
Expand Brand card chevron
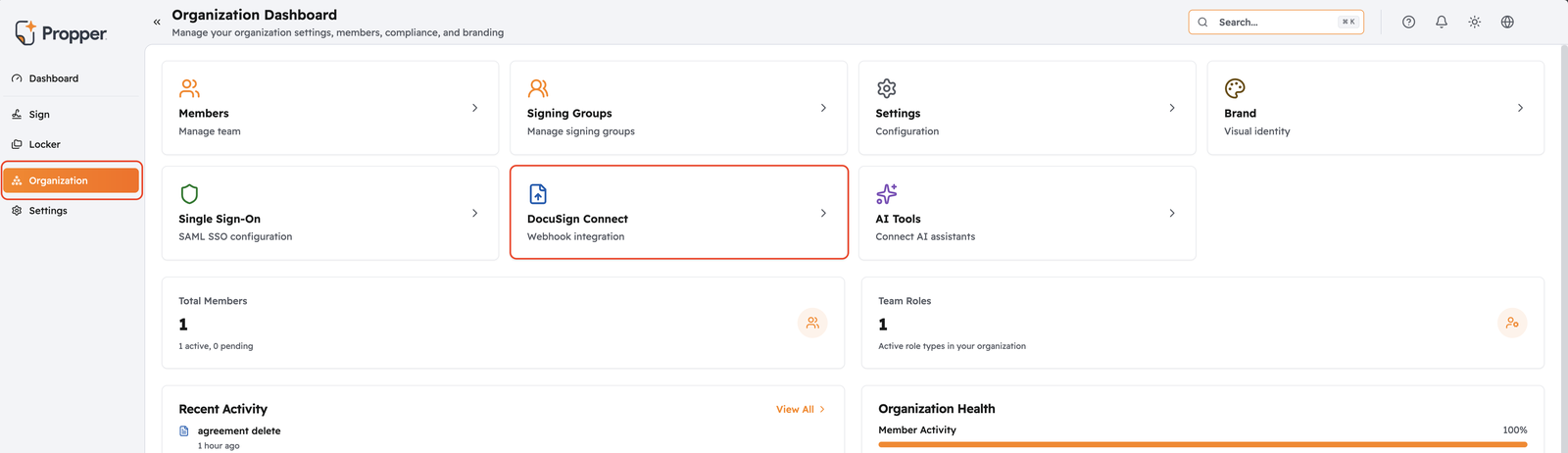[x=1520, y=108]
